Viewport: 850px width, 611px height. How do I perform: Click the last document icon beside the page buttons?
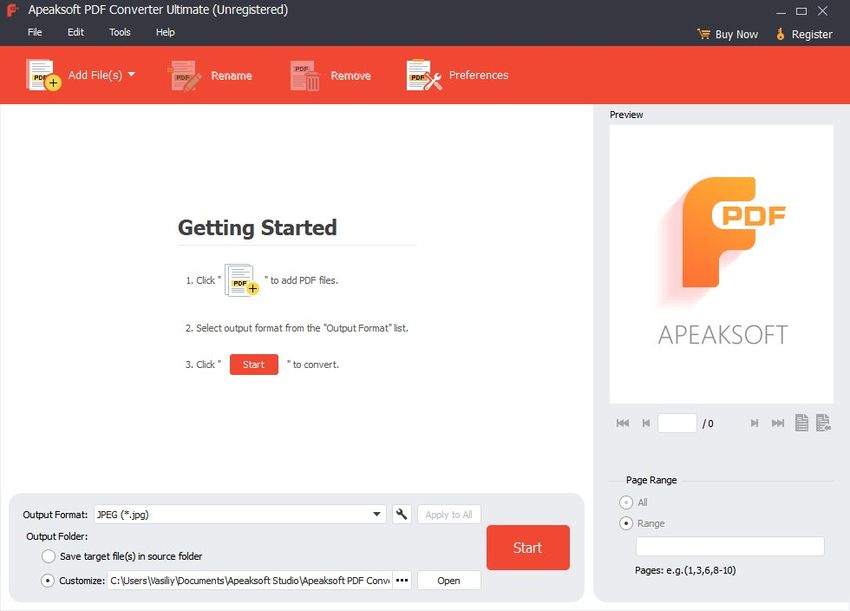(823, 422)
